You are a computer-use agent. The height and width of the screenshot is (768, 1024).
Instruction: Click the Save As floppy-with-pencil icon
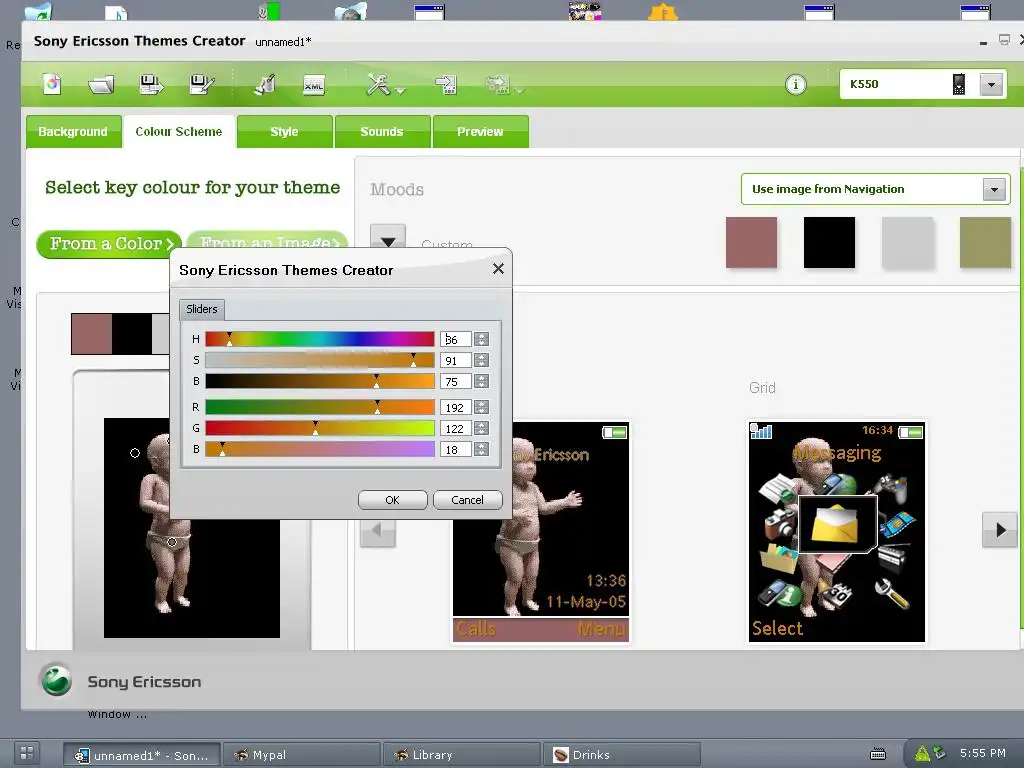[201, 84]
